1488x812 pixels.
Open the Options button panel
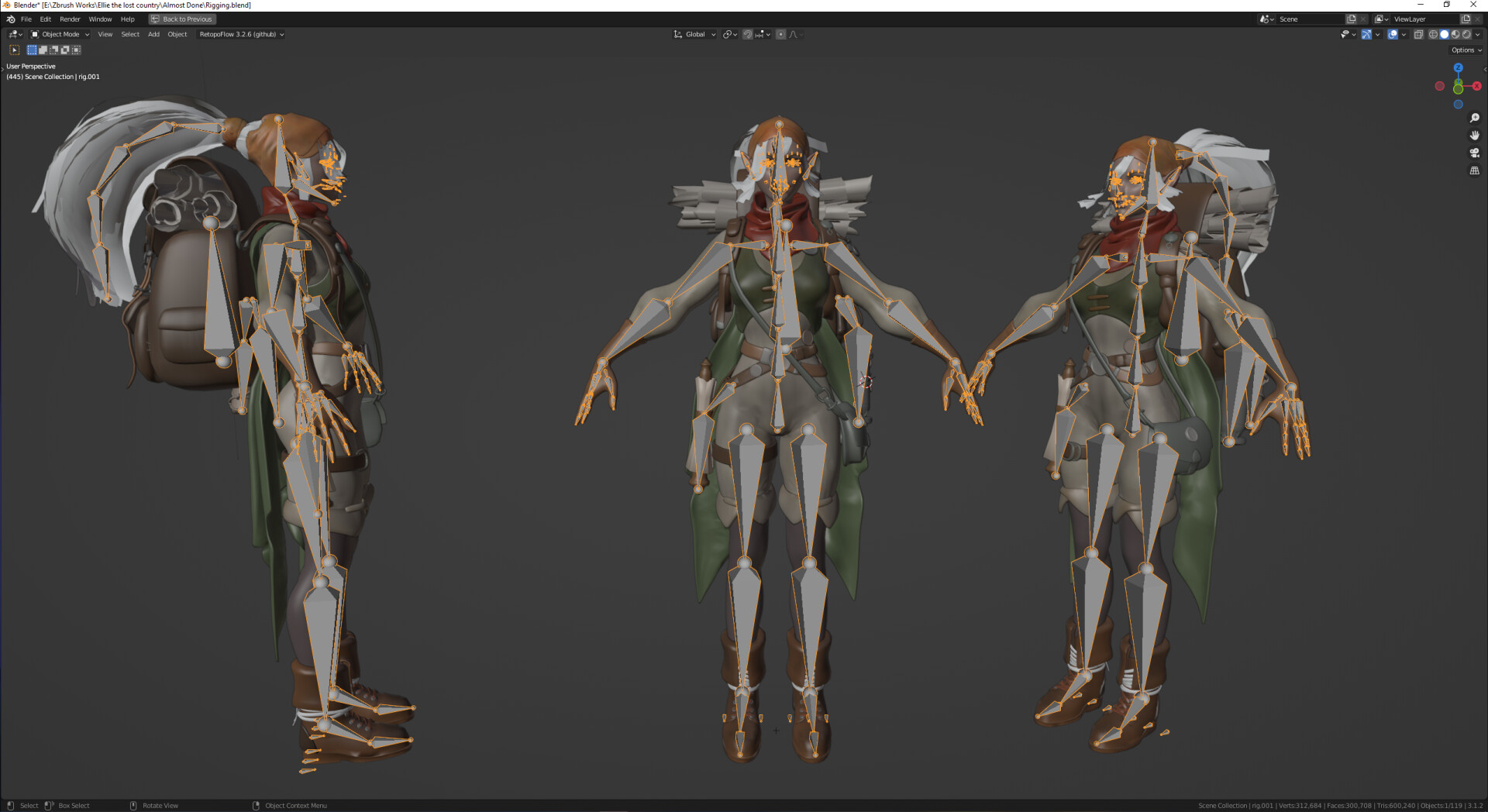[x=1466, y=50]
